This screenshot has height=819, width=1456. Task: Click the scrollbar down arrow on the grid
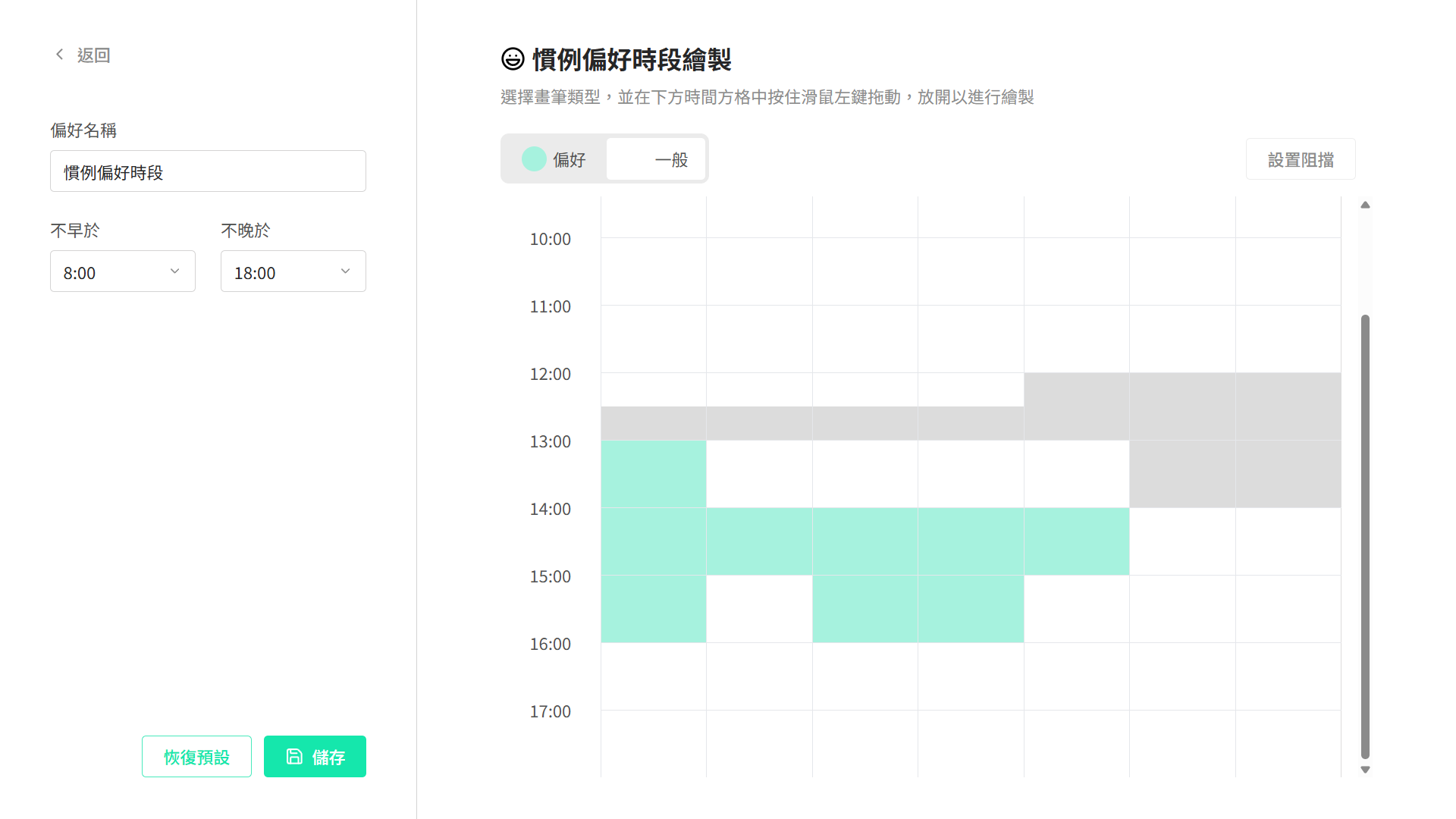point(1365,768)
